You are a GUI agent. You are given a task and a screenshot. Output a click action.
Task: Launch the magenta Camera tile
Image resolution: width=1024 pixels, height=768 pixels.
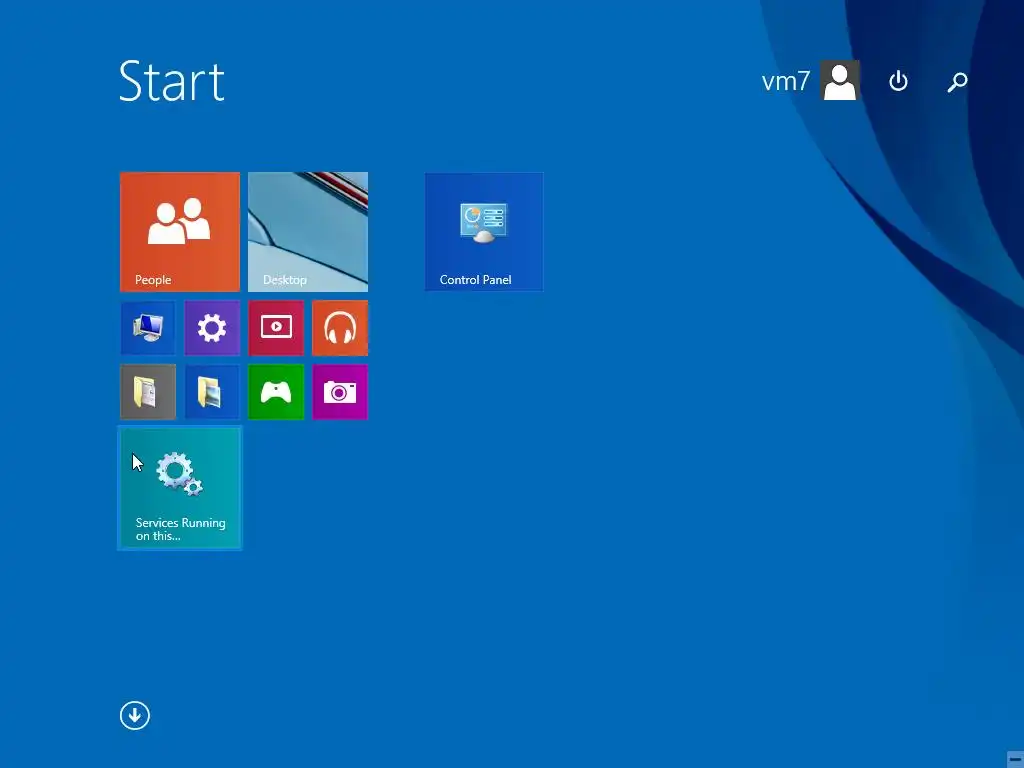tap(340, 392)
